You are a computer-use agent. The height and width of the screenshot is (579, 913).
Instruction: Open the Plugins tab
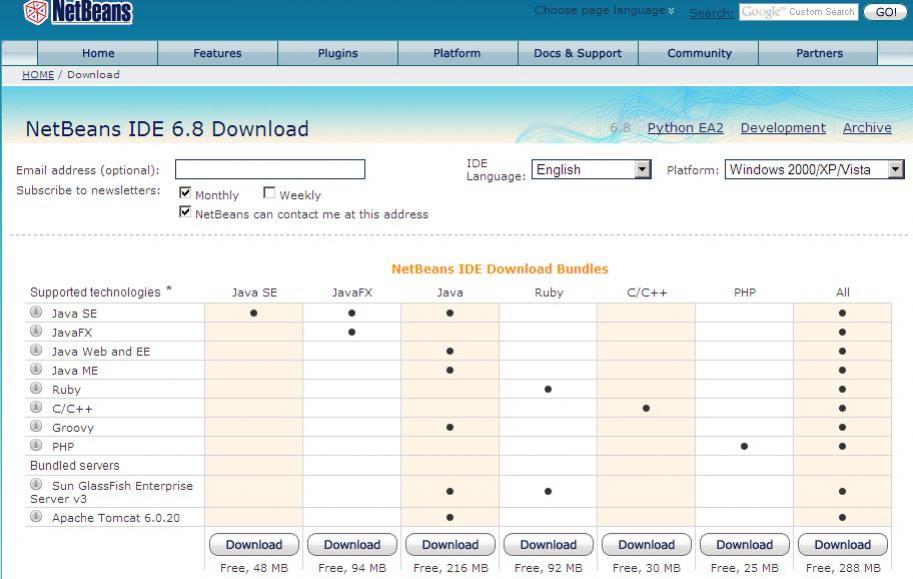click(x=338, y=53)
